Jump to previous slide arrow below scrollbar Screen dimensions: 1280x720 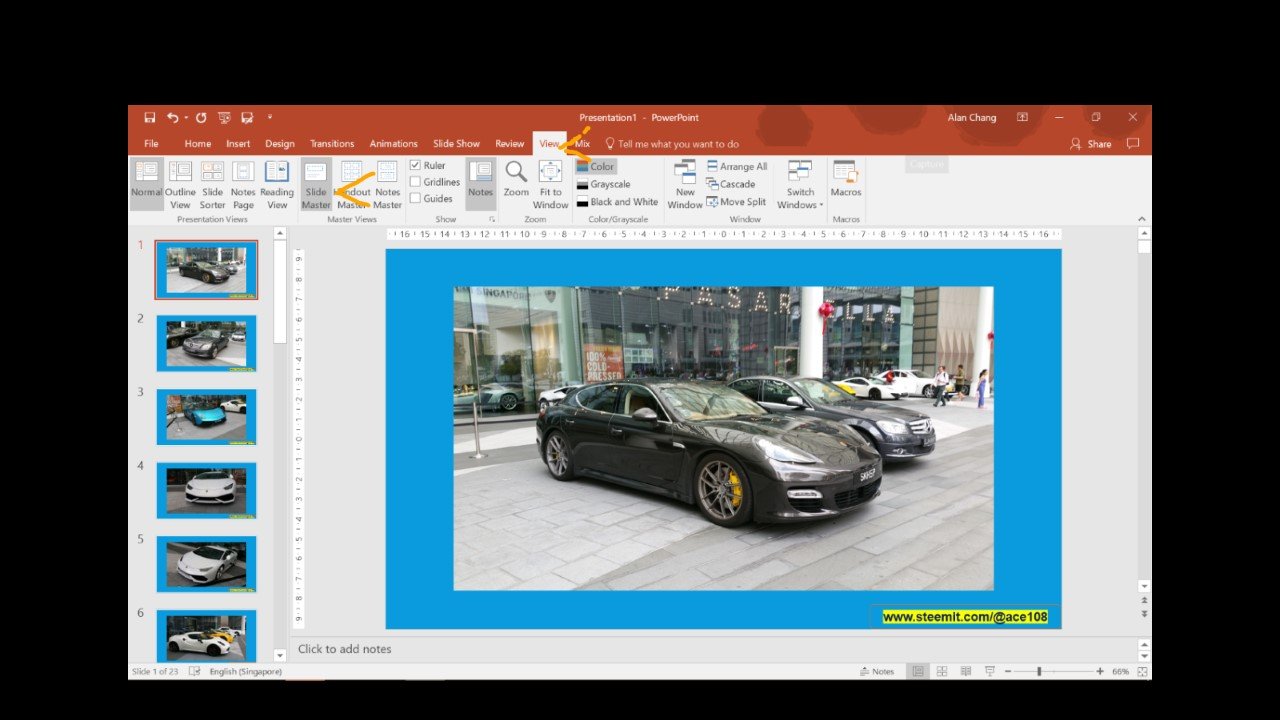1144,600
